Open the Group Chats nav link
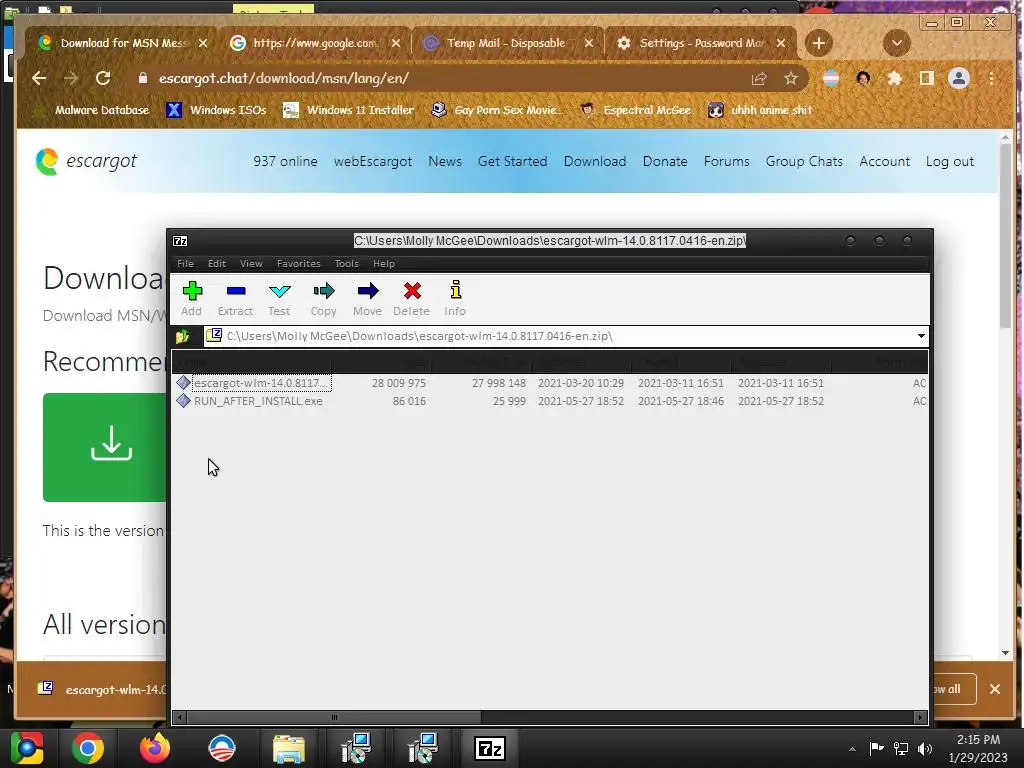 [x=804, y=161]
